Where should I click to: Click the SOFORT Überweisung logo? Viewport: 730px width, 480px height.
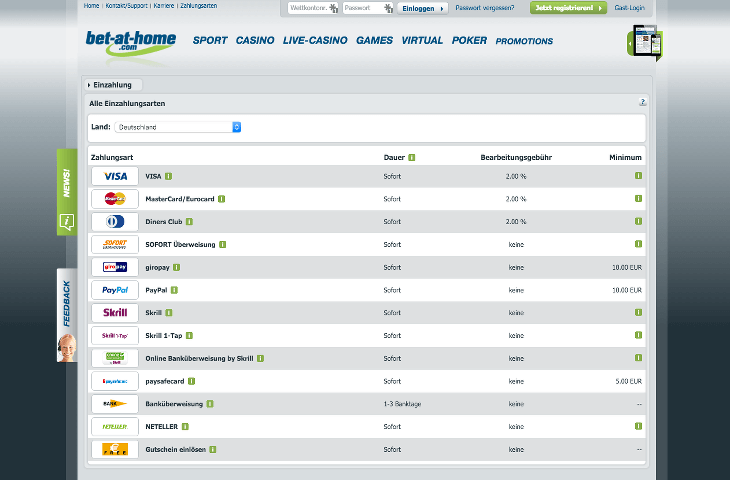(115, 244)
